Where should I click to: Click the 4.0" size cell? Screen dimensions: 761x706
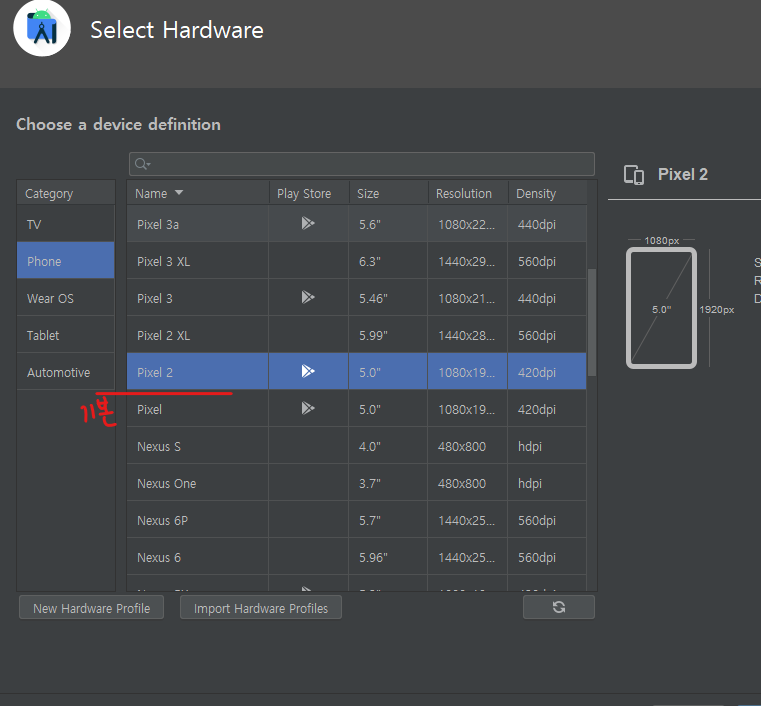[388, 446]
